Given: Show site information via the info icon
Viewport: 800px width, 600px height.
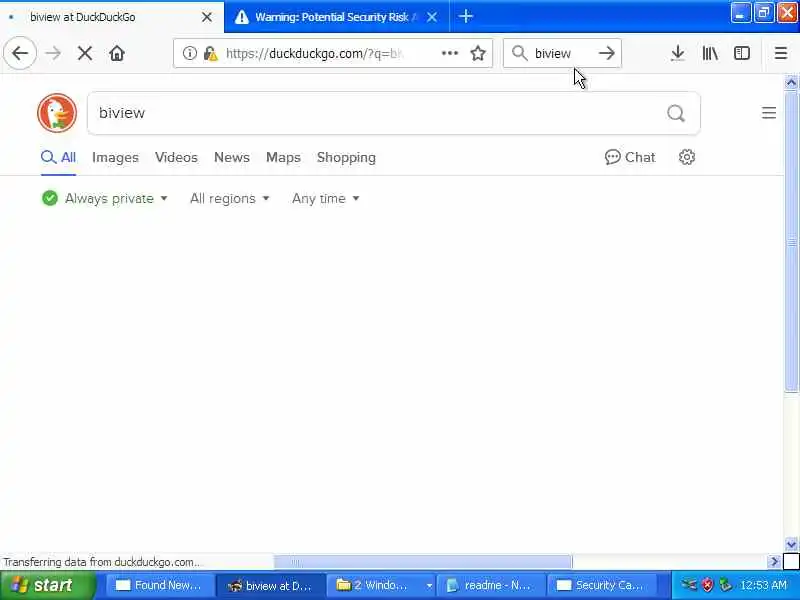Looking at the screenshot, I should 189,53.
